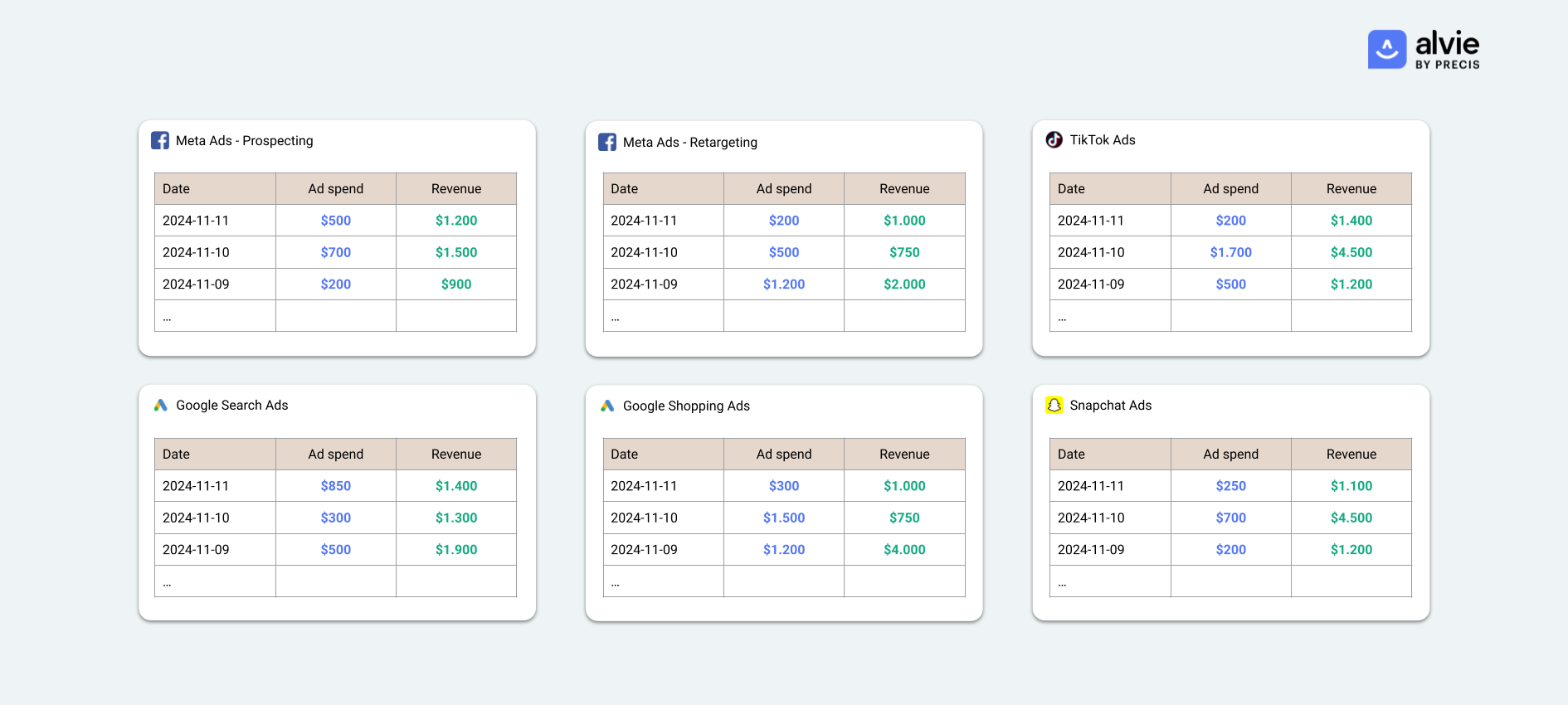Click 2024-11-11 date in Meta Retargeting table
Viewport: 1568px width, 705px height.
pos(644,220)
